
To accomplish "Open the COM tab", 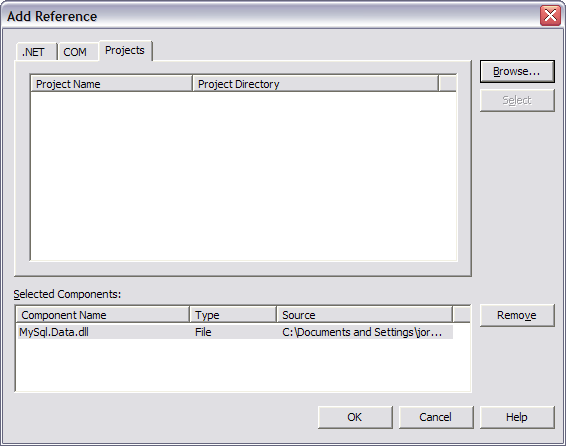I will (x=77, y=52).
